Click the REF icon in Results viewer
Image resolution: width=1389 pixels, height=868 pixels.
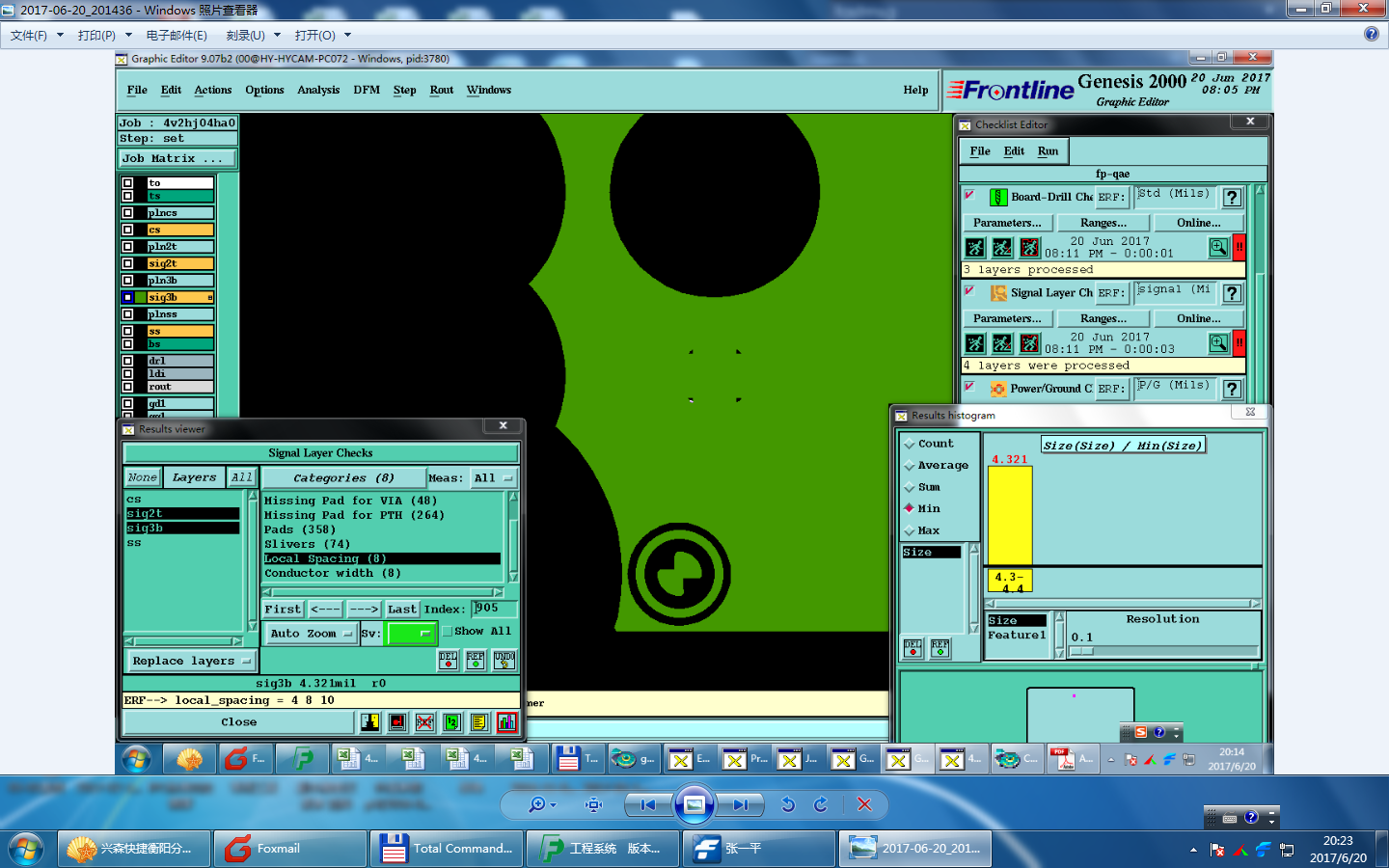click(476, 660)
